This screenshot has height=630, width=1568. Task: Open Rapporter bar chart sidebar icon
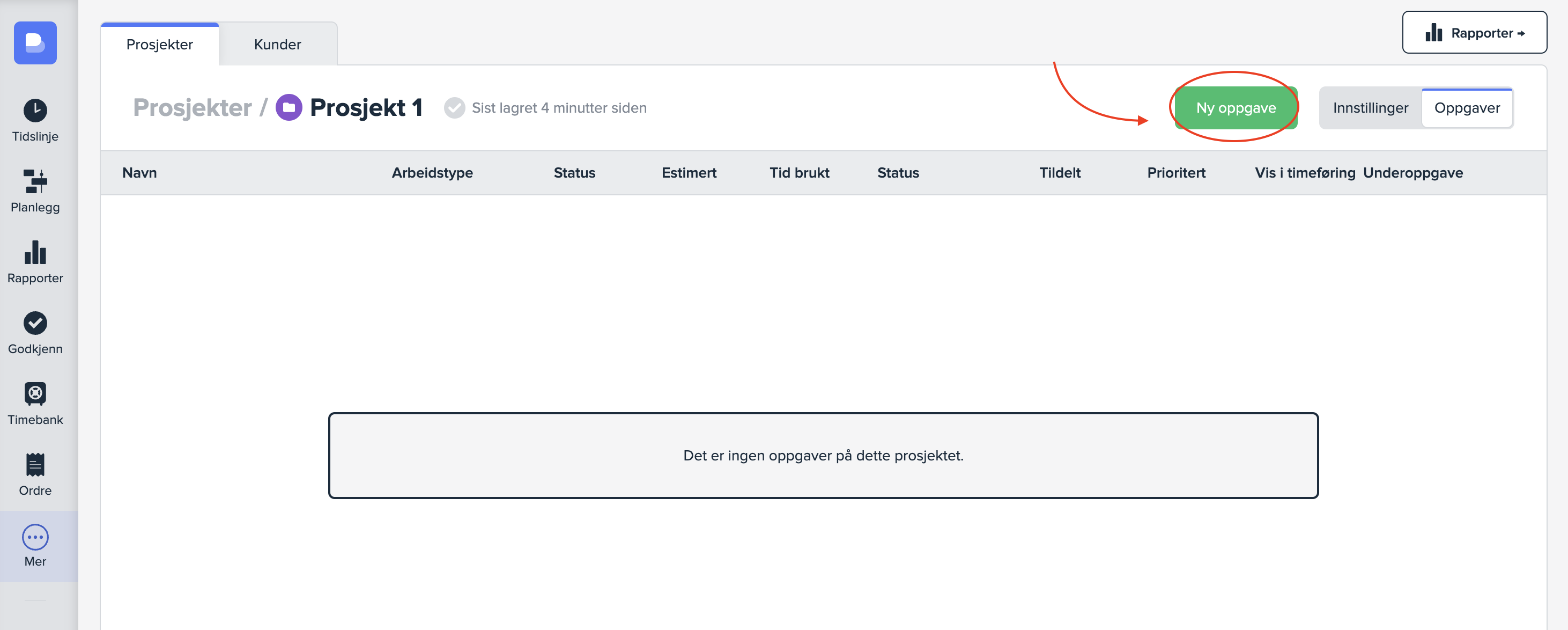(x=35, y=252)
